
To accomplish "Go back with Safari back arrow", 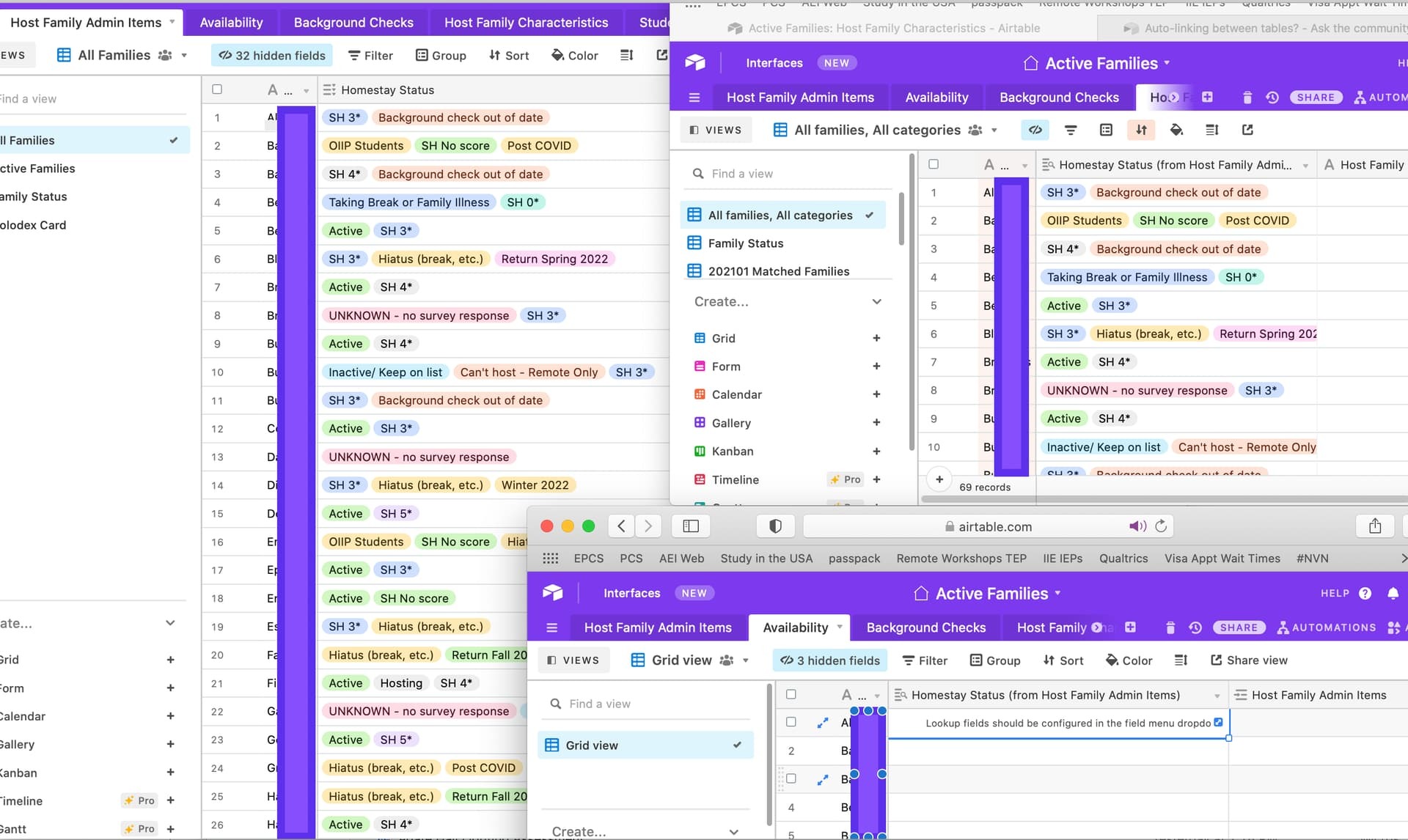I will point(621,526).
